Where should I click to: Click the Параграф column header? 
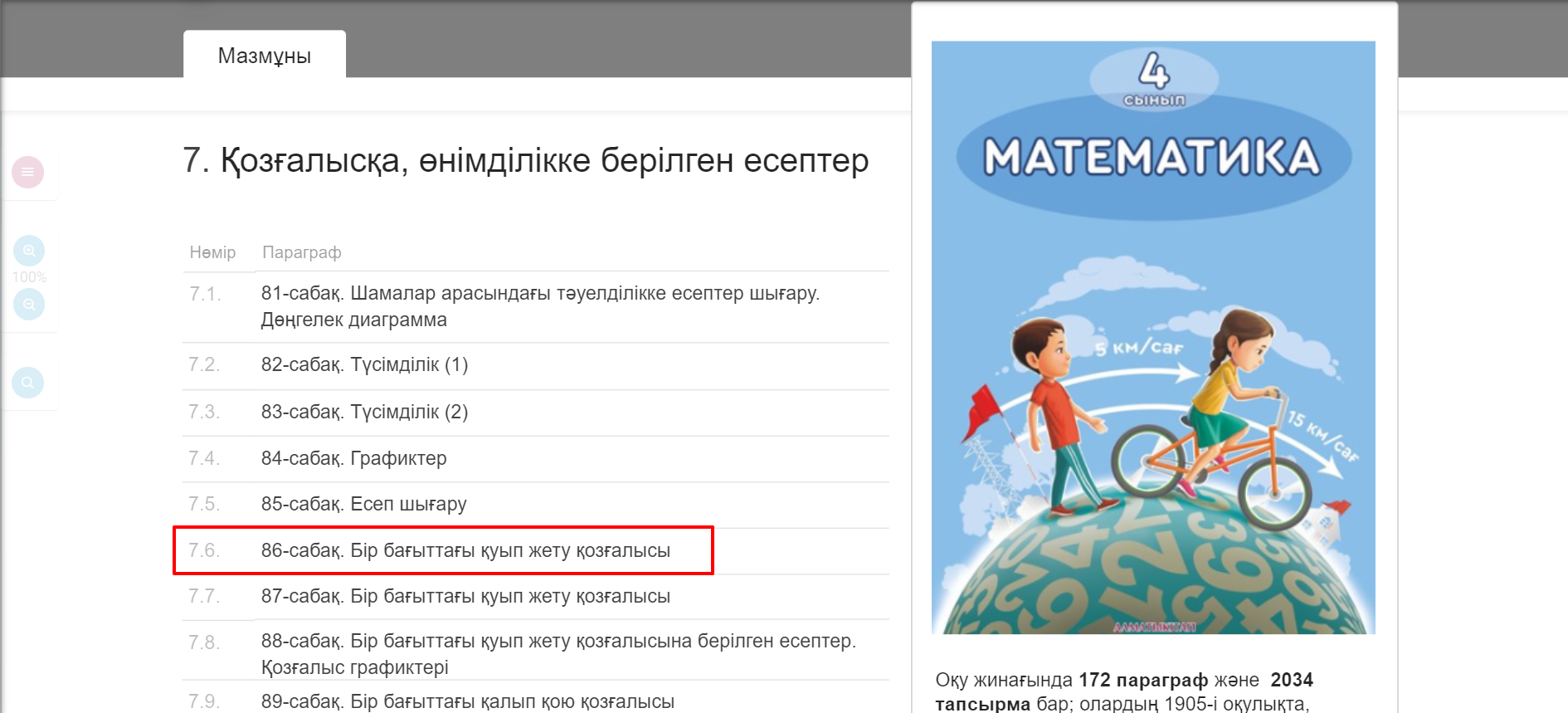(x=302, y=252)
